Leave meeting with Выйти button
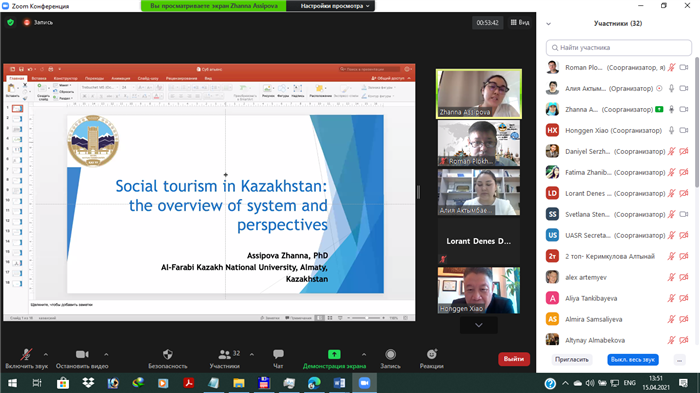Image resolution: width=700 pixels, height=393 pixels. [514, 359]
